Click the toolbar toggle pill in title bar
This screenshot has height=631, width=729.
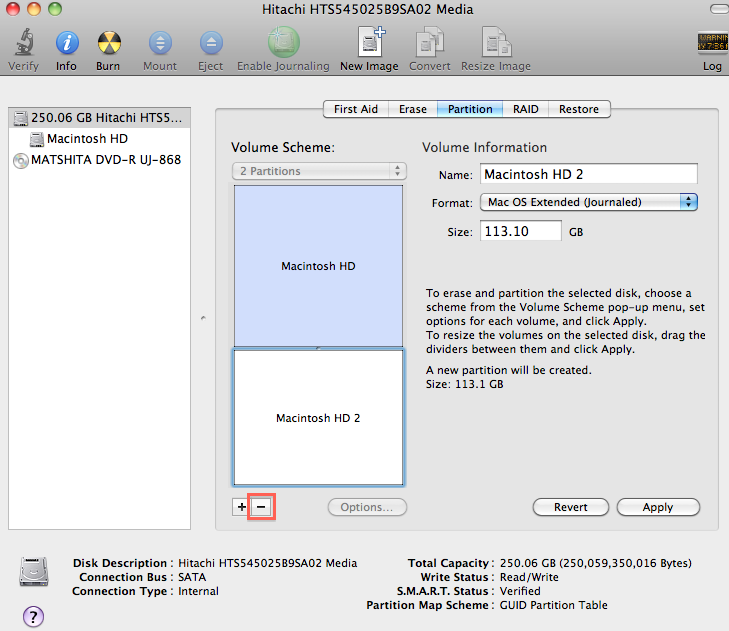click(720, 9)
